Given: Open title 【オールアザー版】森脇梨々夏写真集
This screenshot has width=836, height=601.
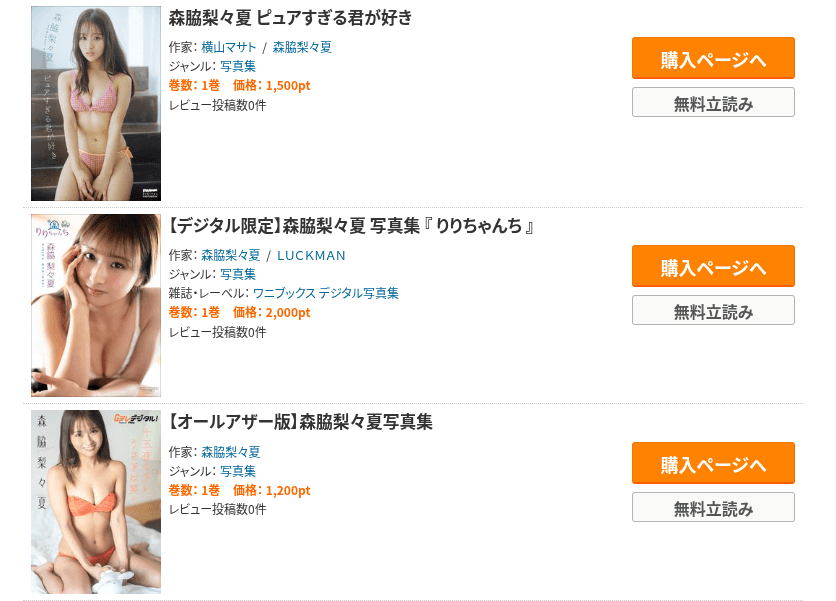Looking at the screenshot, I should click(301, 422).
